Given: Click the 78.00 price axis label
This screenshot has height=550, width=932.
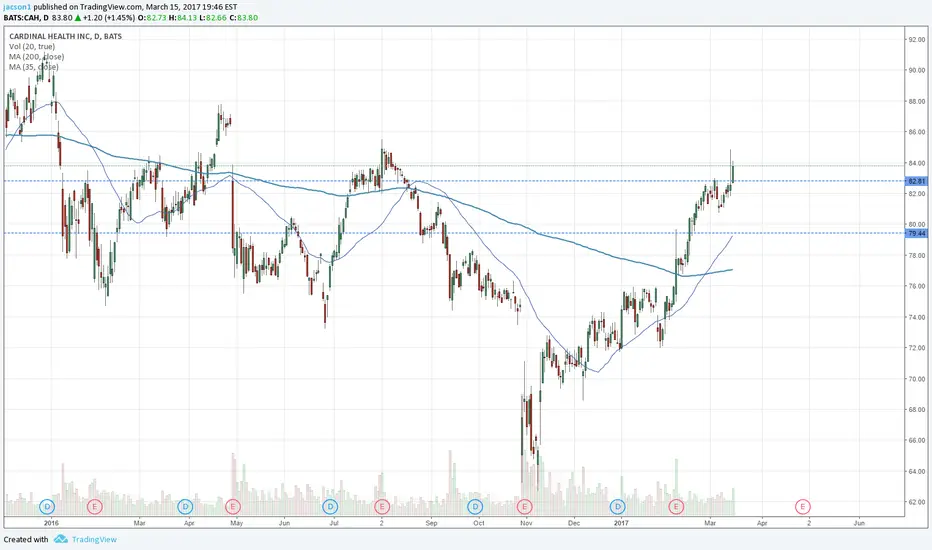Looking at the screenshot, I should 916,256.
